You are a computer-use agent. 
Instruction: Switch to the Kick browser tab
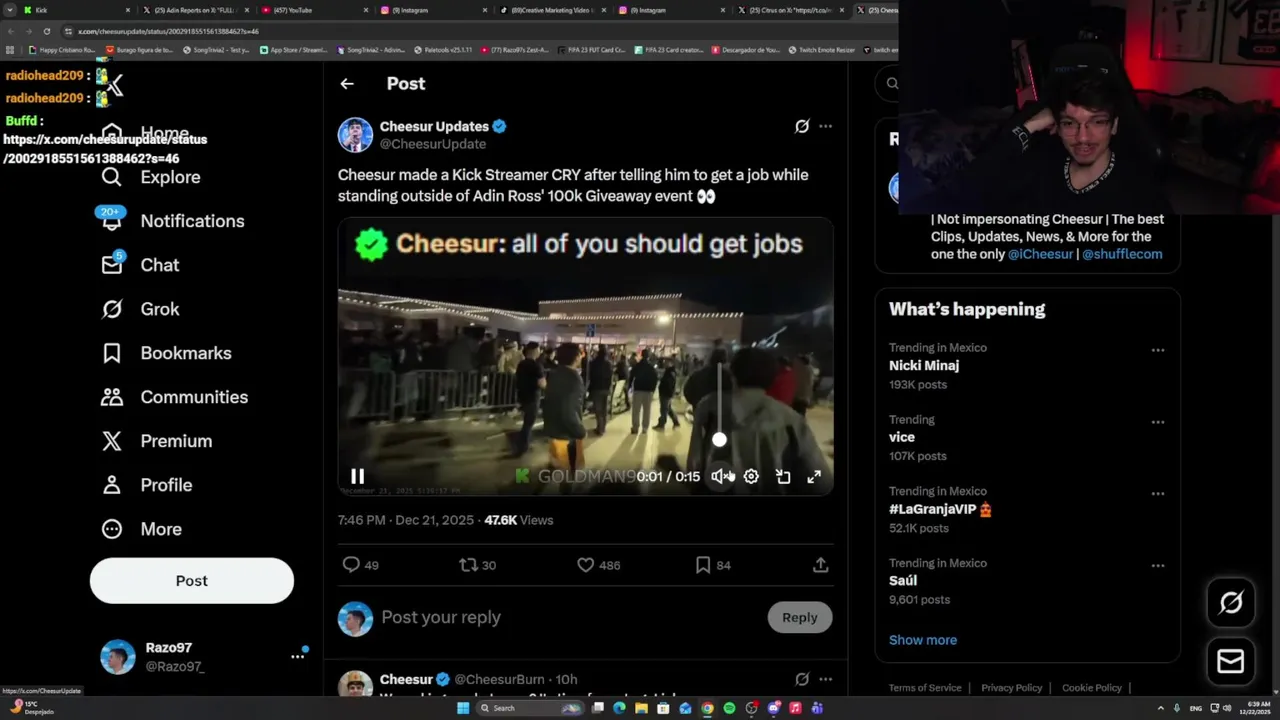point(78,10)
